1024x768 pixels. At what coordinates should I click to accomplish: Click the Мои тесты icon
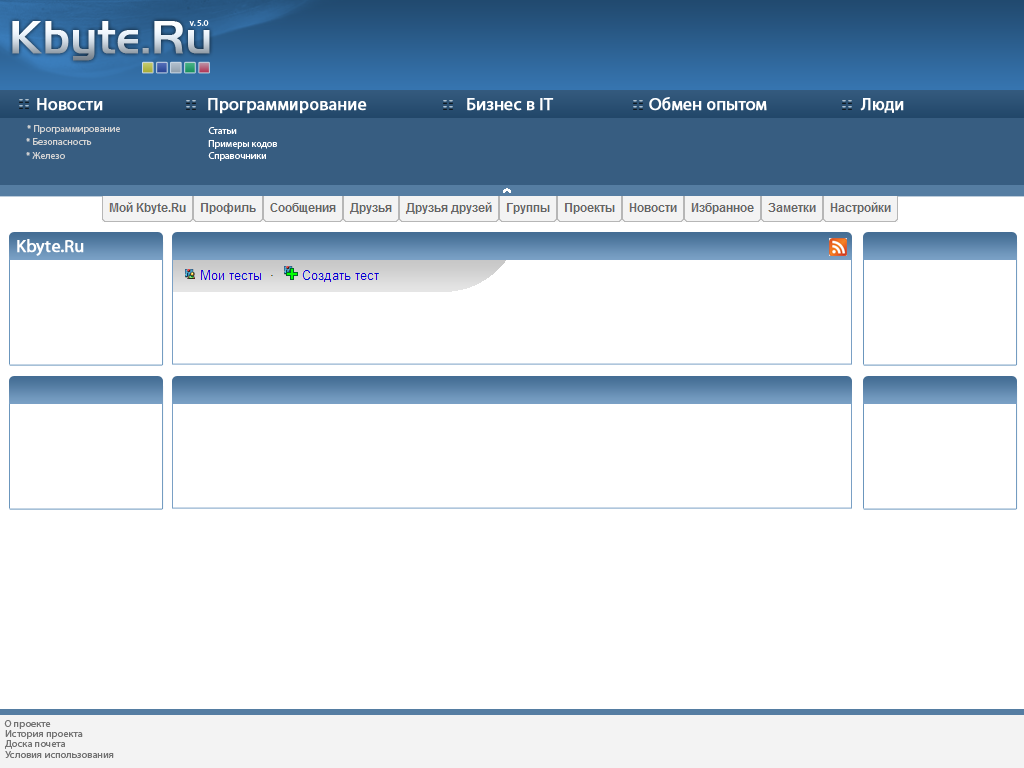(x=190, y=274)
